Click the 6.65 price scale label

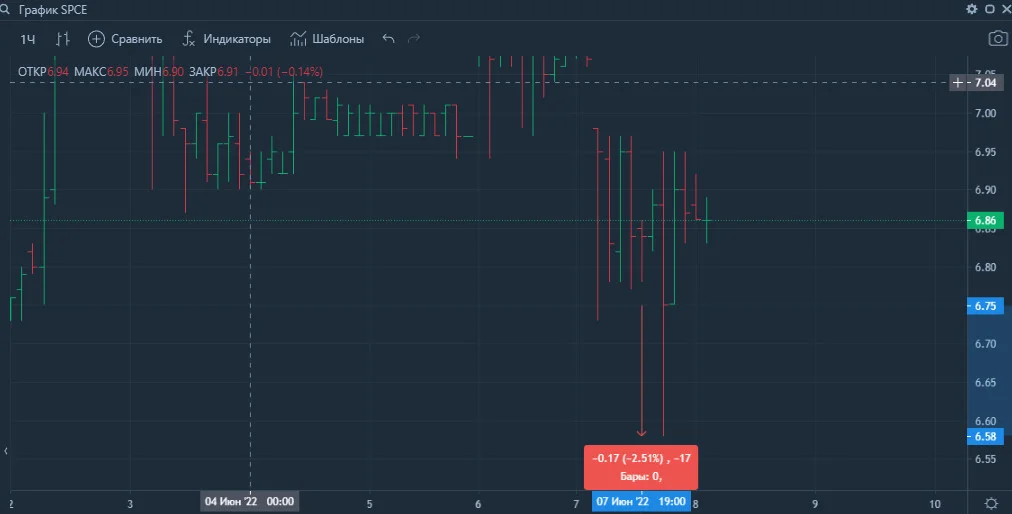pos(985,382)
